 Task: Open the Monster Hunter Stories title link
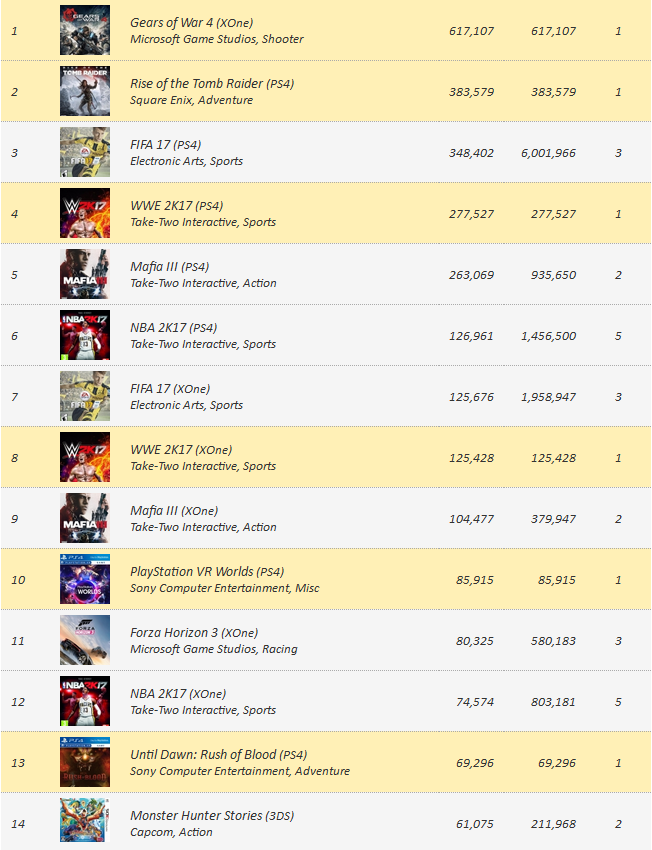(x=196, y=816)
